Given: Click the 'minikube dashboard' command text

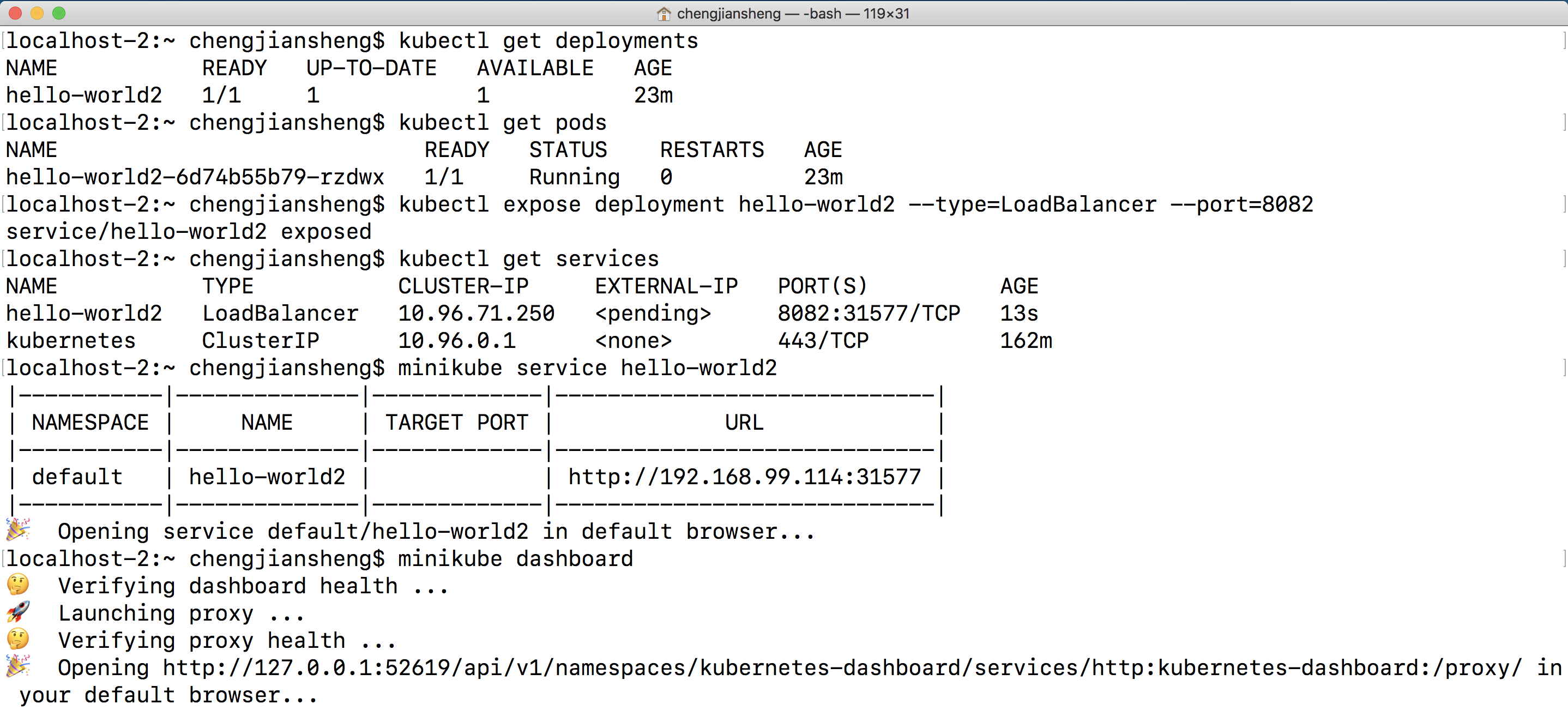Looking at the screenshot, I should coord(516,559).
